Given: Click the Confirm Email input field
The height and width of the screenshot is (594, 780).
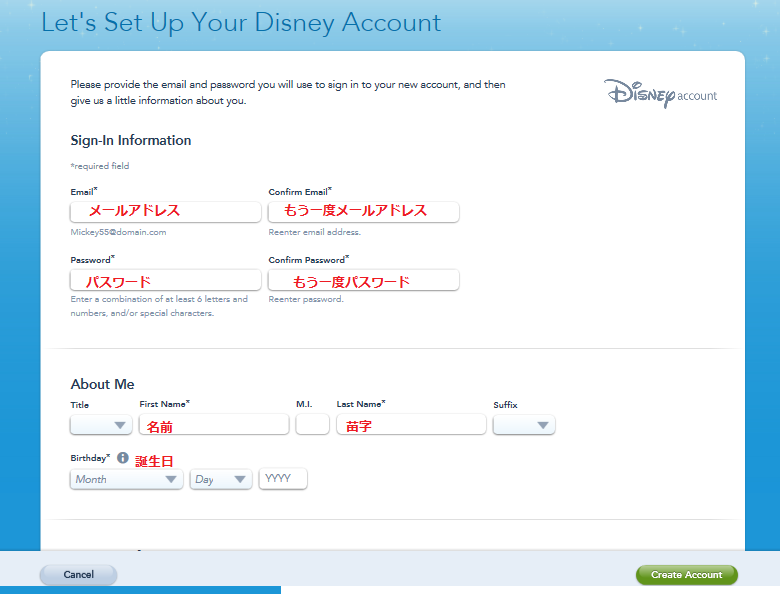Looking at the screenshot, I should click(x=364, y=212).
